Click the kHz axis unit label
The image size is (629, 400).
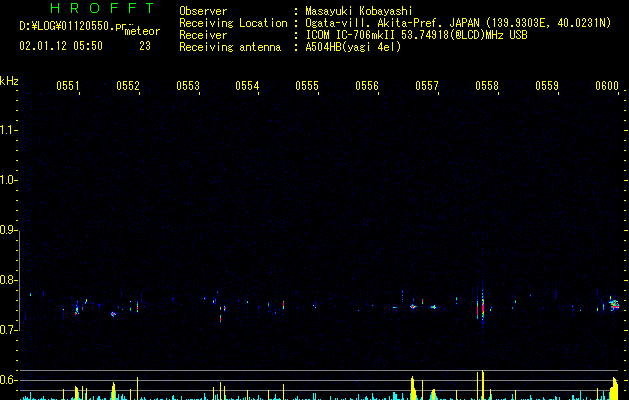point(9,81)
